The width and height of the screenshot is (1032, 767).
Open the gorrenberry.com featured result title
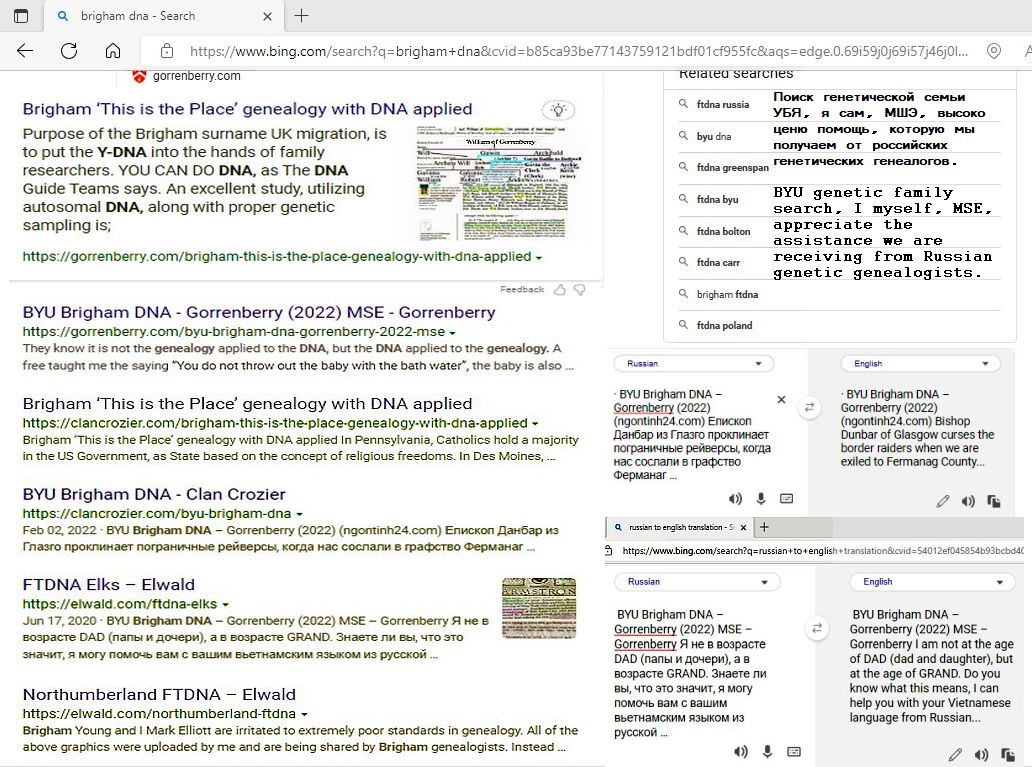coord(247,109)
